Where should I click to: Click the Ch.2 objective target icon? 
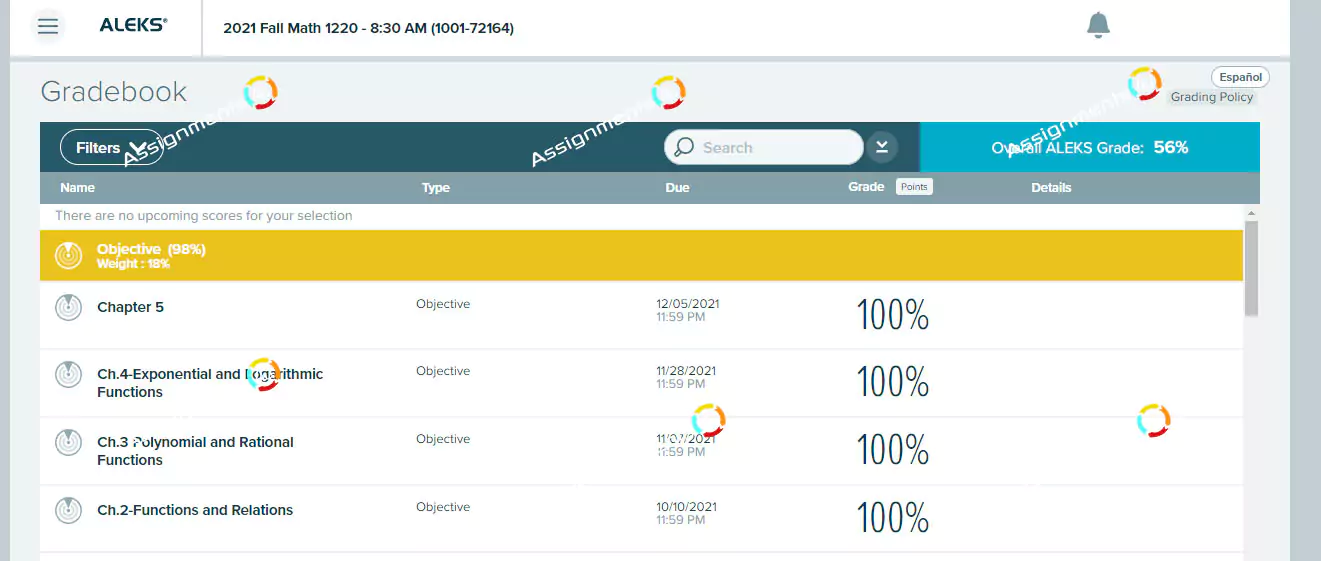tap(68, 510)
